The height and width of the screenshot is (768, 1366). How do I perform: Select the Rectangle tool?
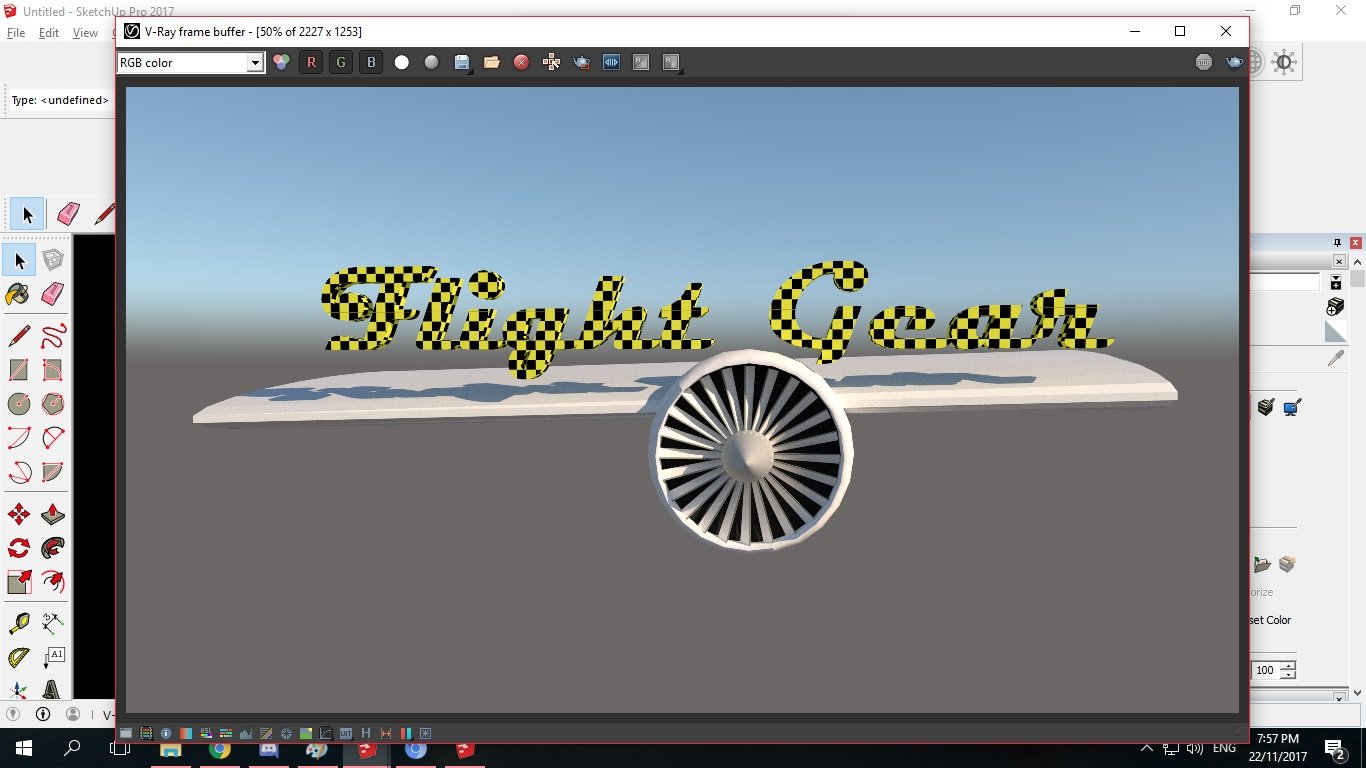pyautogui.click(x=19, y=370)
